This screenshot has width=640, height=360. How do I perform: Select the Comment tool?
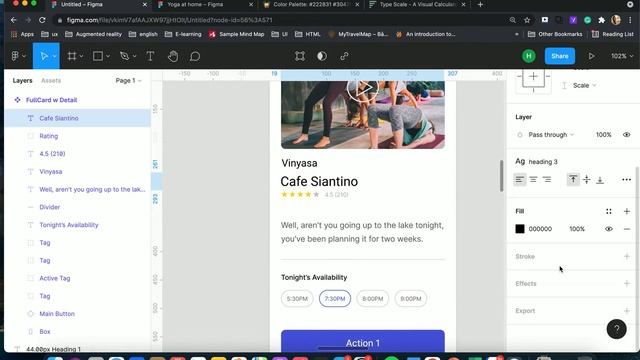pyautogui.click(x=195, y=56)
